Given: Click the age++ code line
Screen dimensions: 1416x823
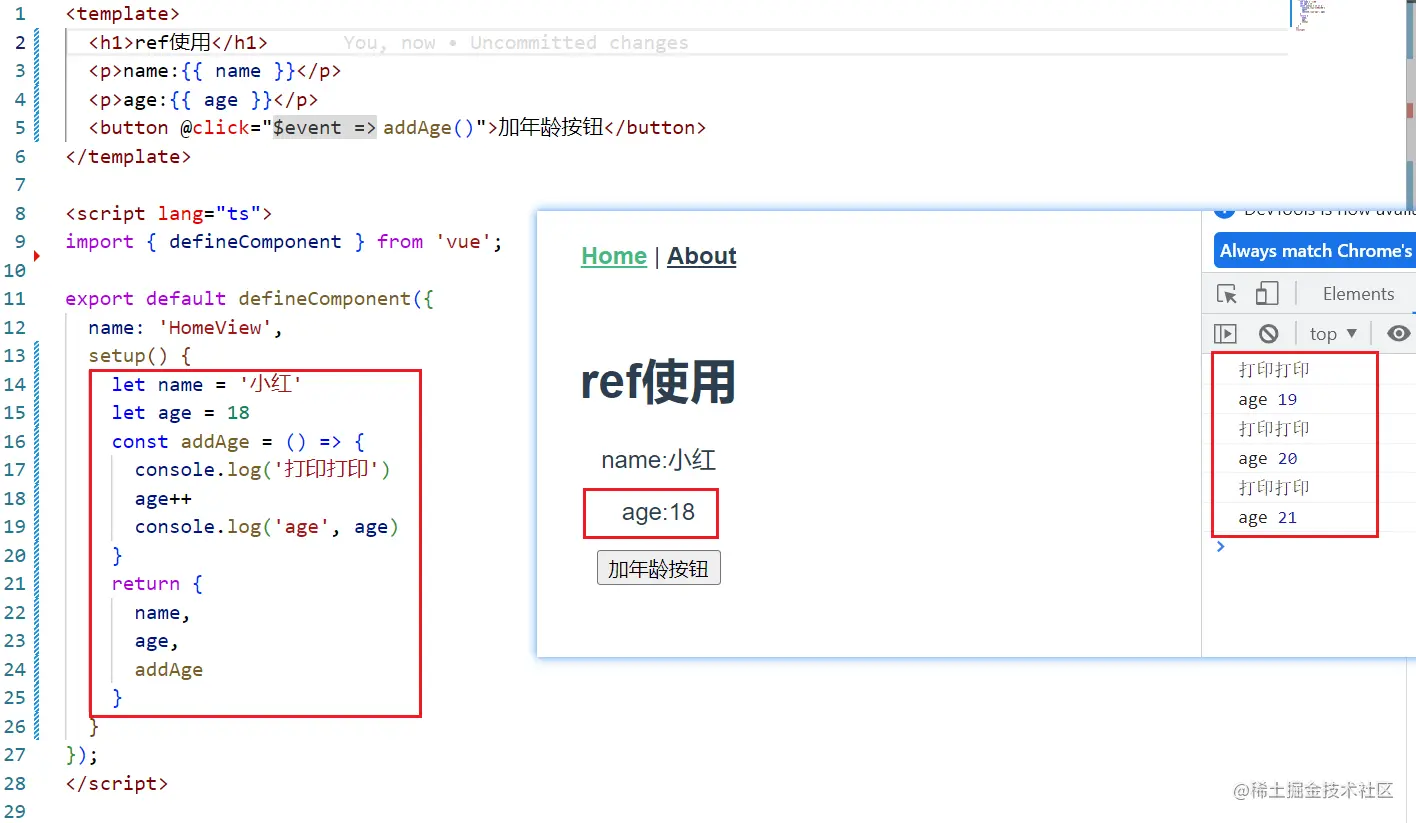Looking at the screenshot, I should [163, 499].
